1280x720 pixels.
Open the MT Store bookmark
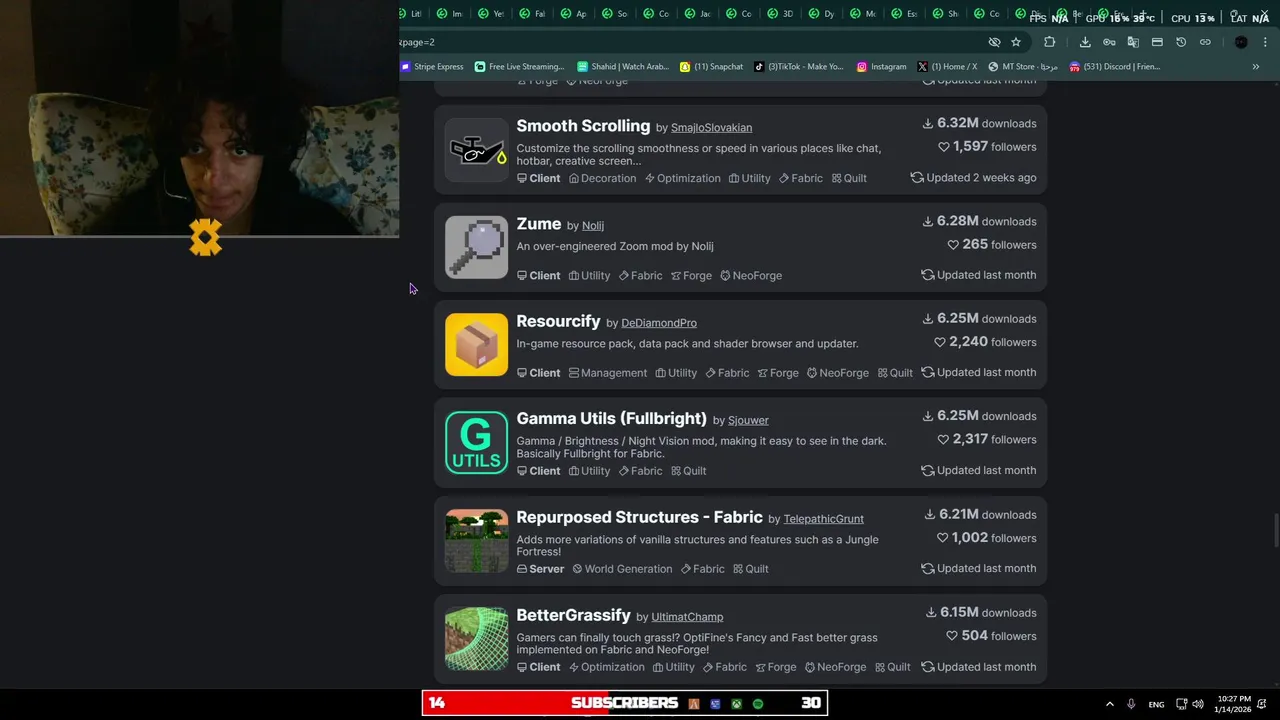[x=1024, y=67]
